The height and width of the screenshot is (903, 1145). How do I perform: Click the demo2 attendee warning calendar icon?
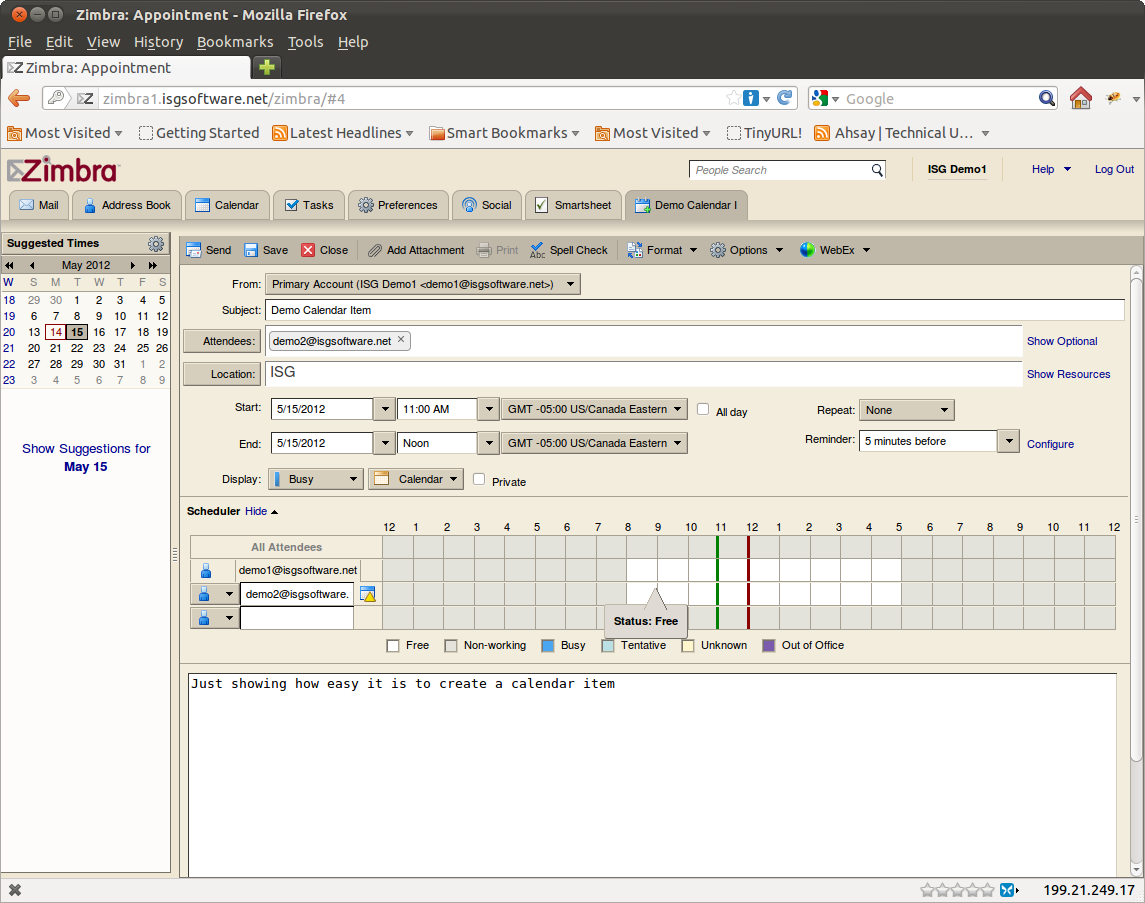(x=368, y=594)
